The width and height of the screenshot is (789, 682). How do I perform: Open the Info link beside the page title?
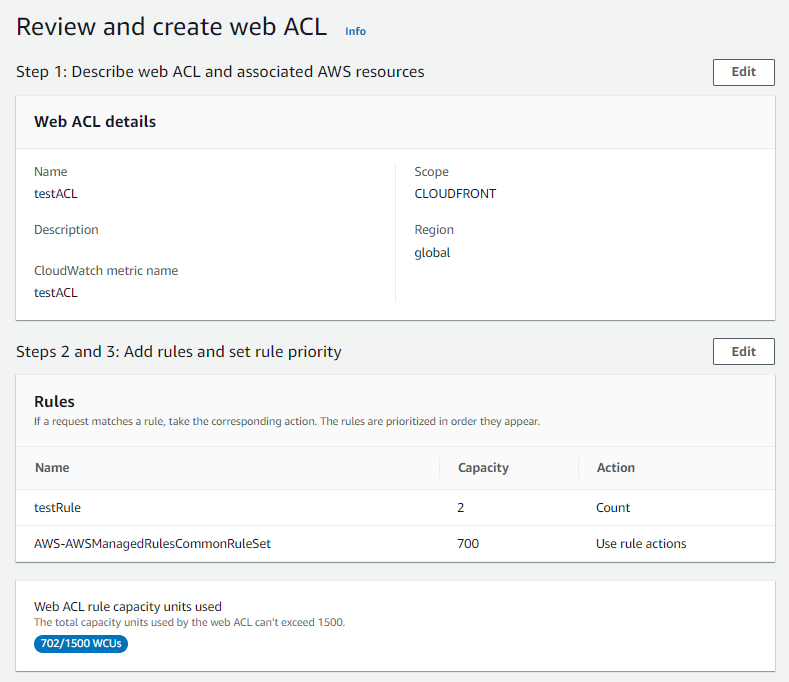[x=355, y=31]
